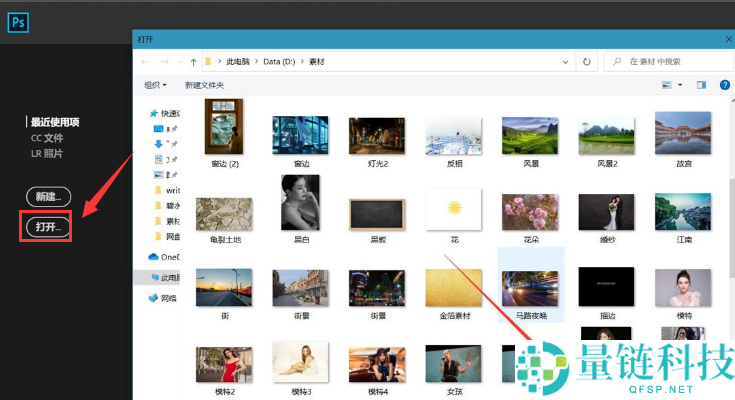Image resolution: width=735 pixels, height=400 pixels.
Task: Click the search box for 素材
Action: tap(668, 61)
